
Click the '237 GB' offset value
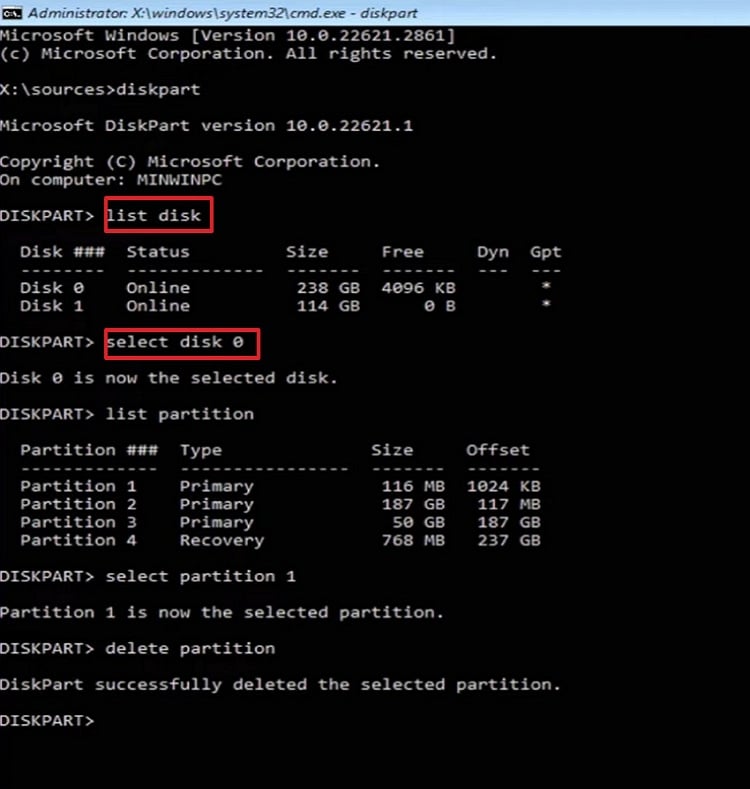(x=509, y=540)
